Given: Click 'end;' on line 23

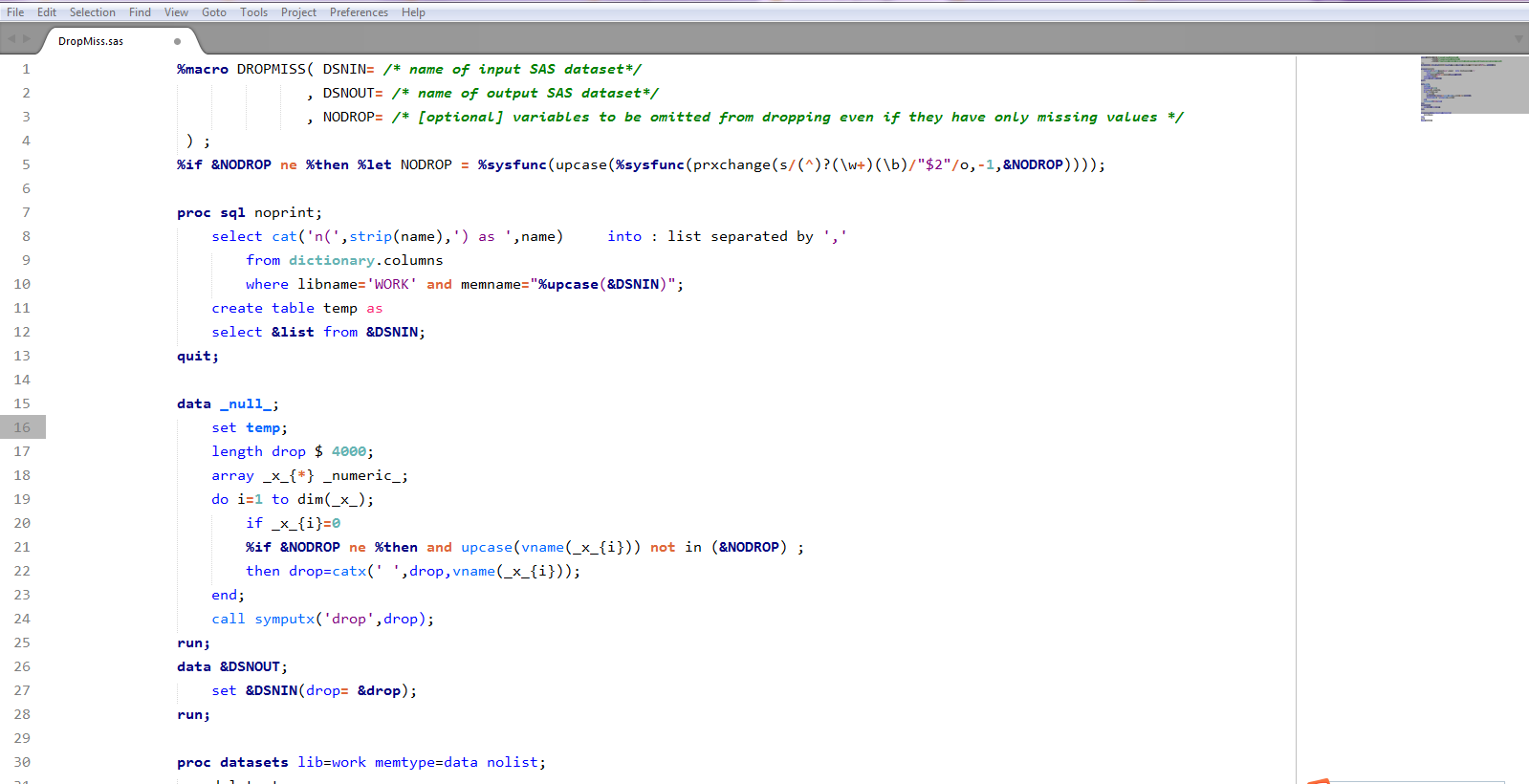Looking at the screenshot, I should click(229, 595).
